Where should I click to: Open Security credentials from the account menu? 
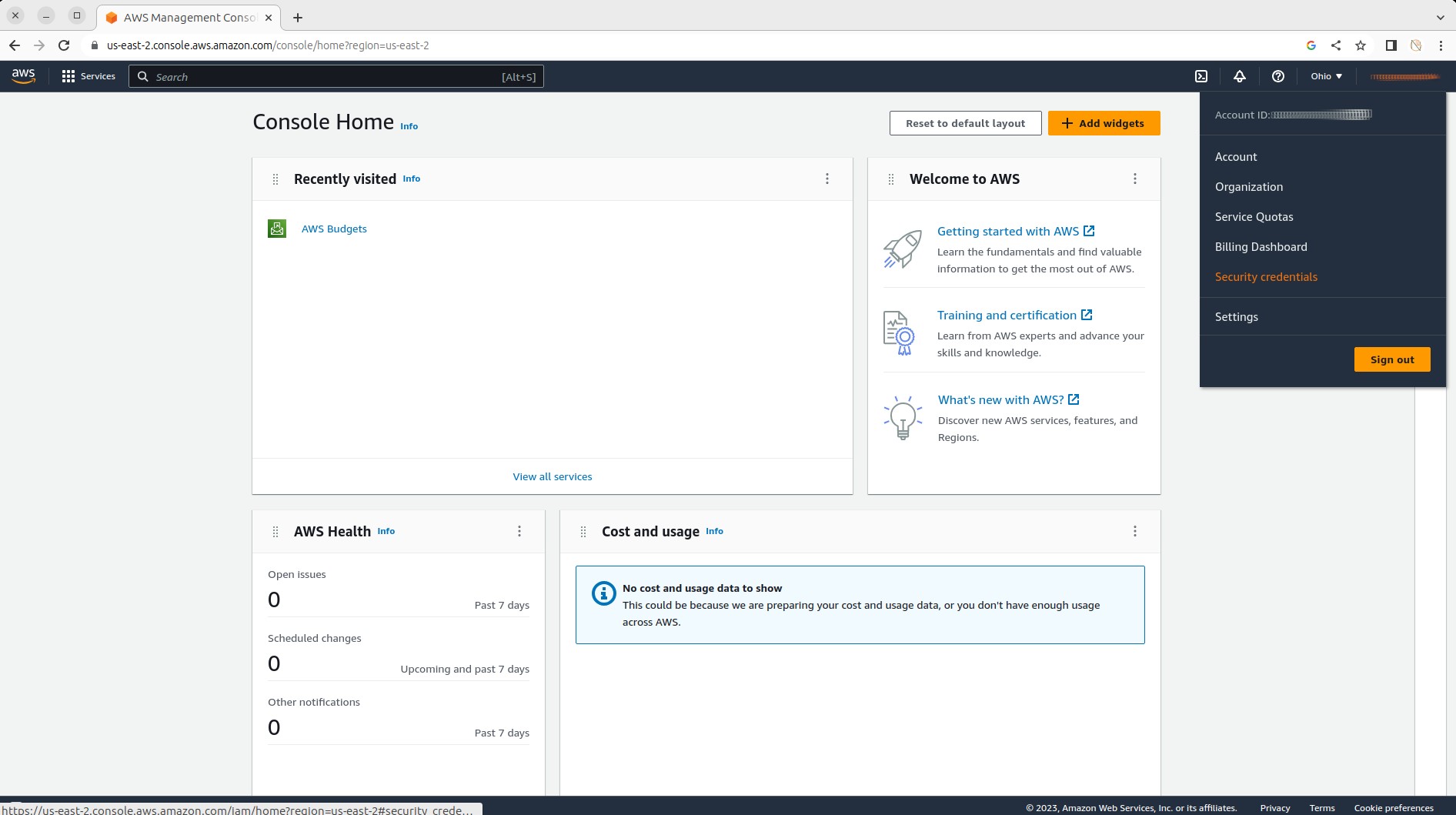point(1266,277)
